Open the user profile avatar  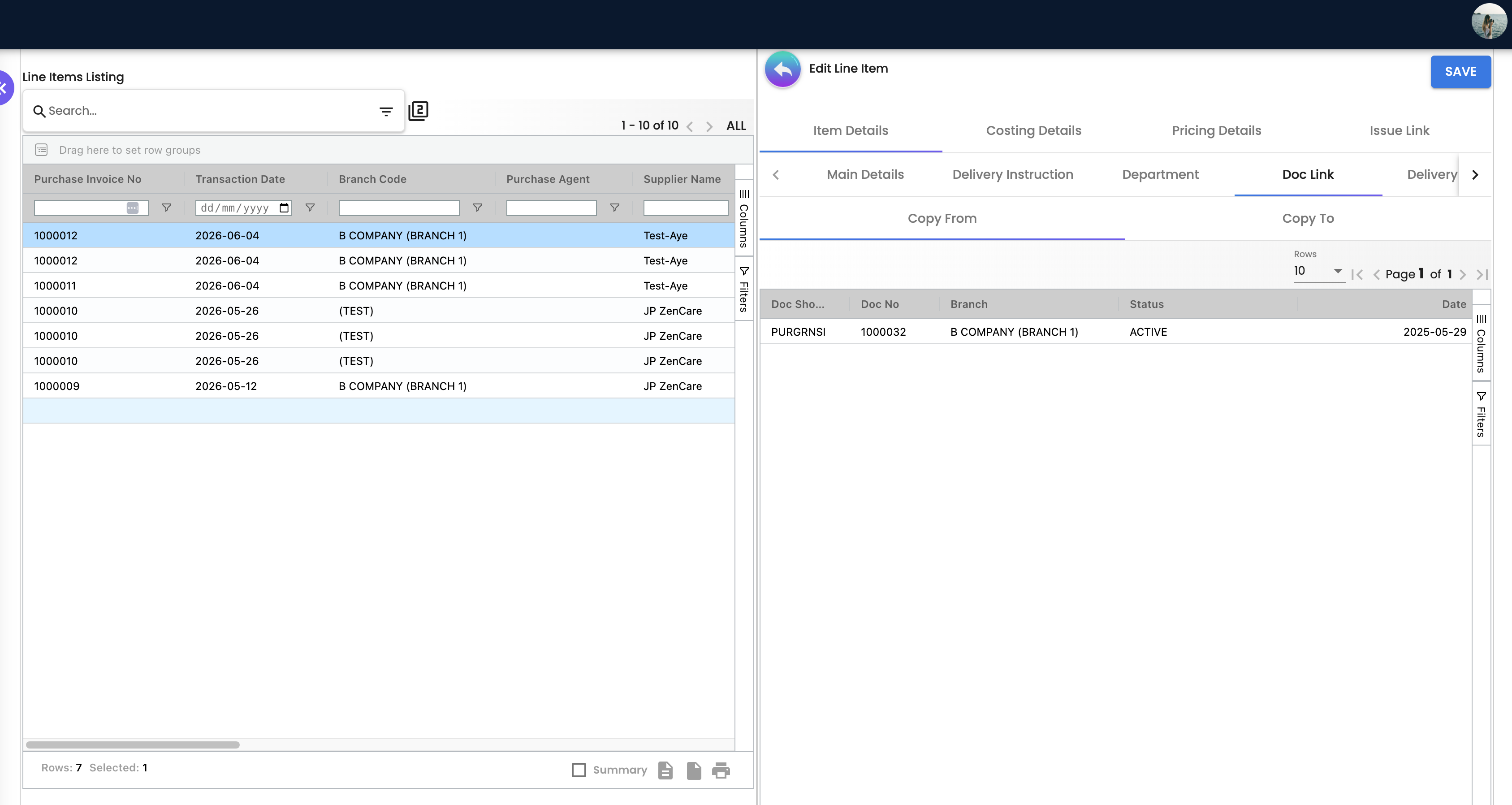click(1489, 21)
